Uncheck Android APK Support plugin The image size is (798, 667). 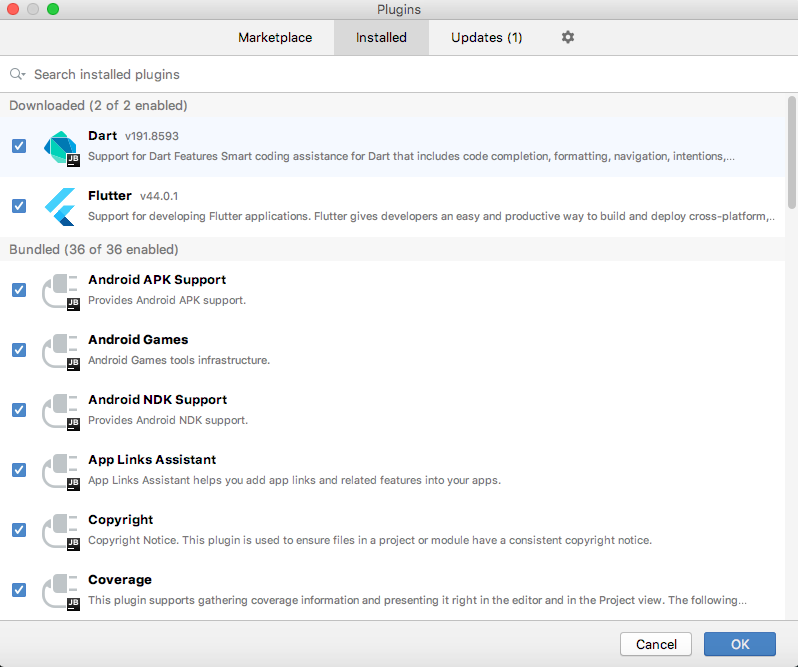pyautogui.click(x=19, y=290)
